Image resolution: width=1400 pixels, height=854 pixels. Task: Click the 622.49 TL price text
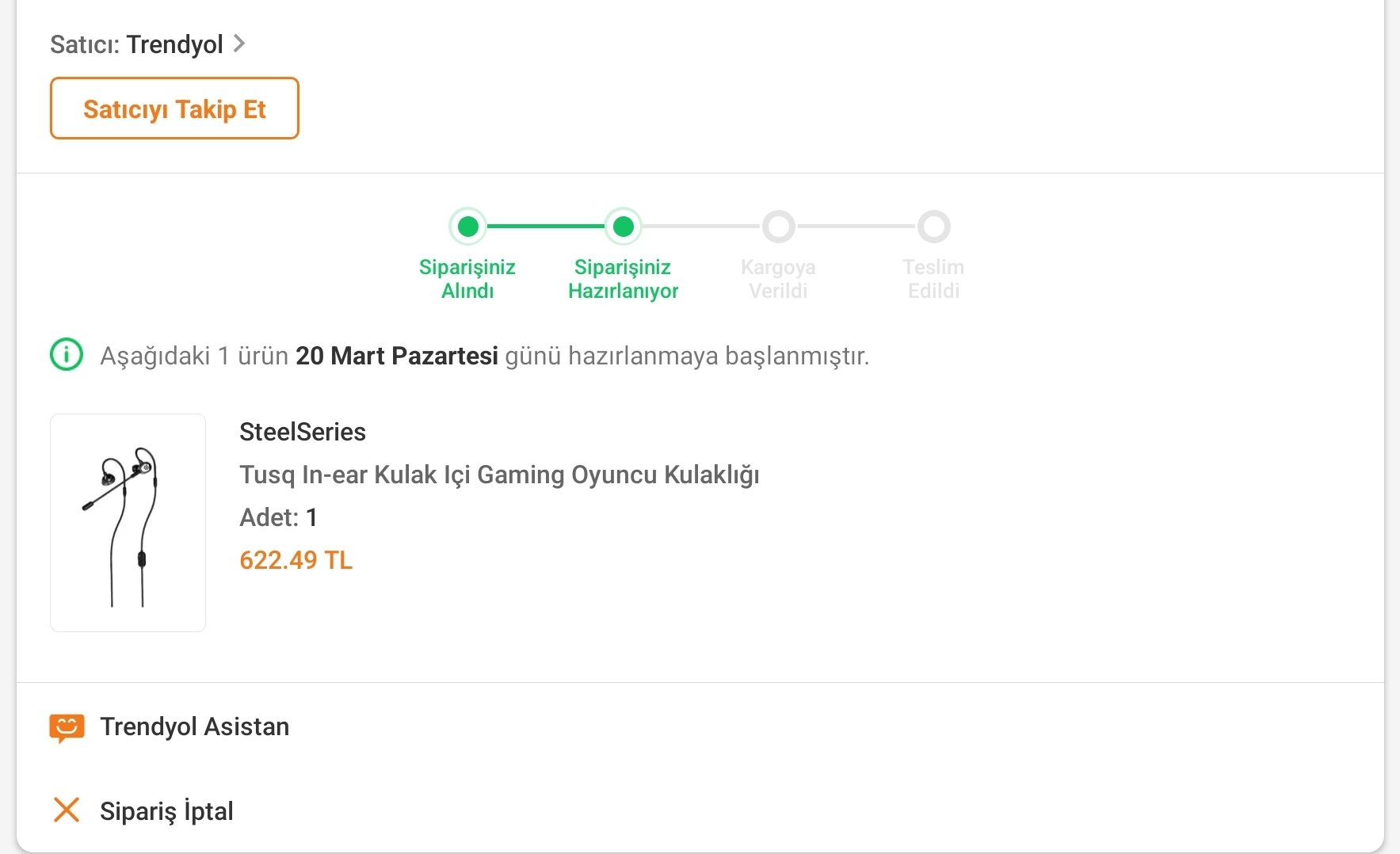(x=296, y=560)
